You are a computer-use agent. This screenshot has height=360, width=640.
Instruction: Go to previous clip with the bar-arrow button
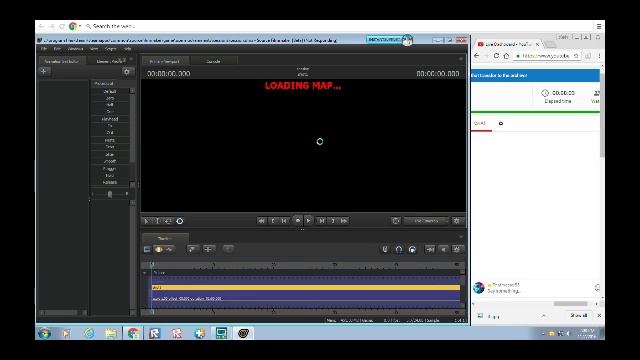tap(284, 221)
